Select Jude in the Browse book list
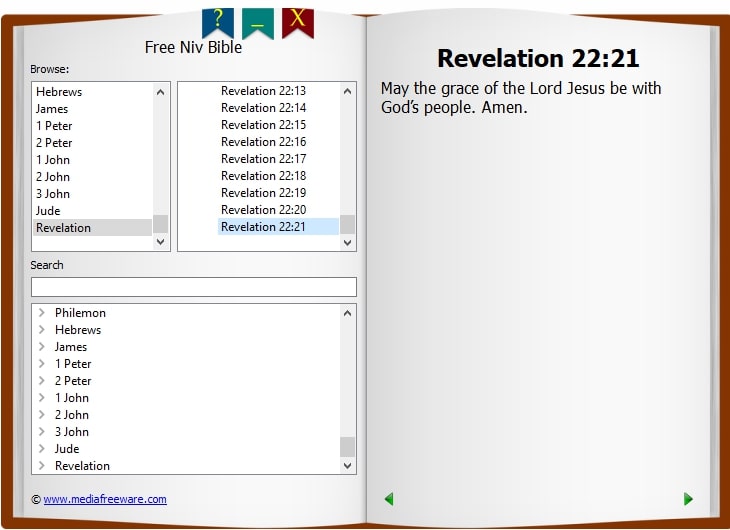This screenshot has height=530, width=730. click(93, 211)
